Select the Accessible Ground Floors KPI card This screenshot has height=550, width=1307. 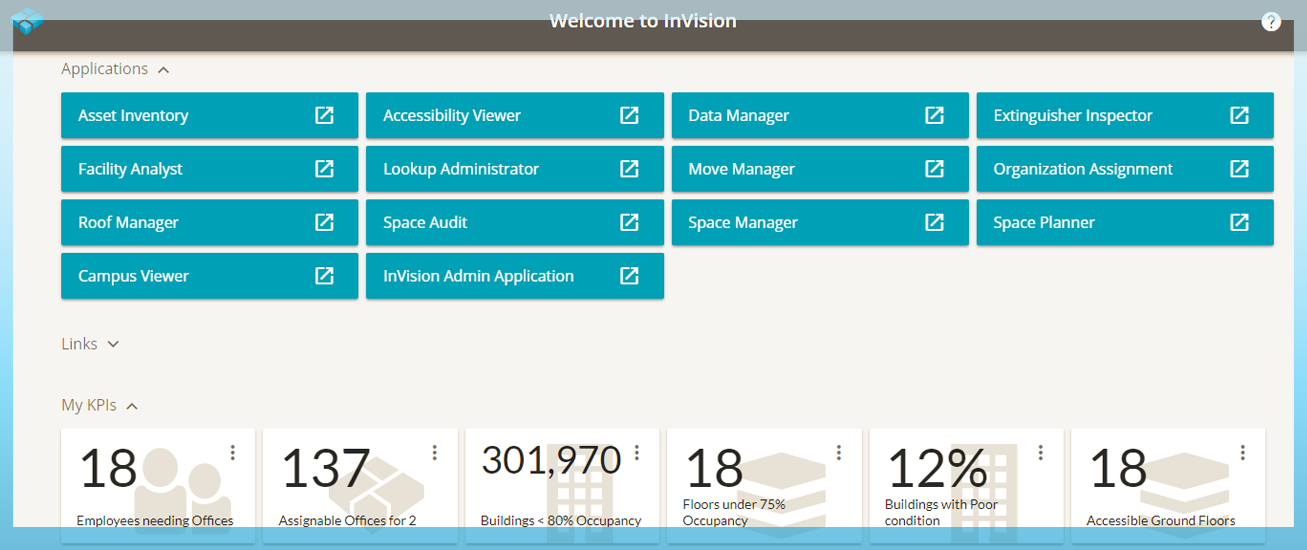[1168, 487]
